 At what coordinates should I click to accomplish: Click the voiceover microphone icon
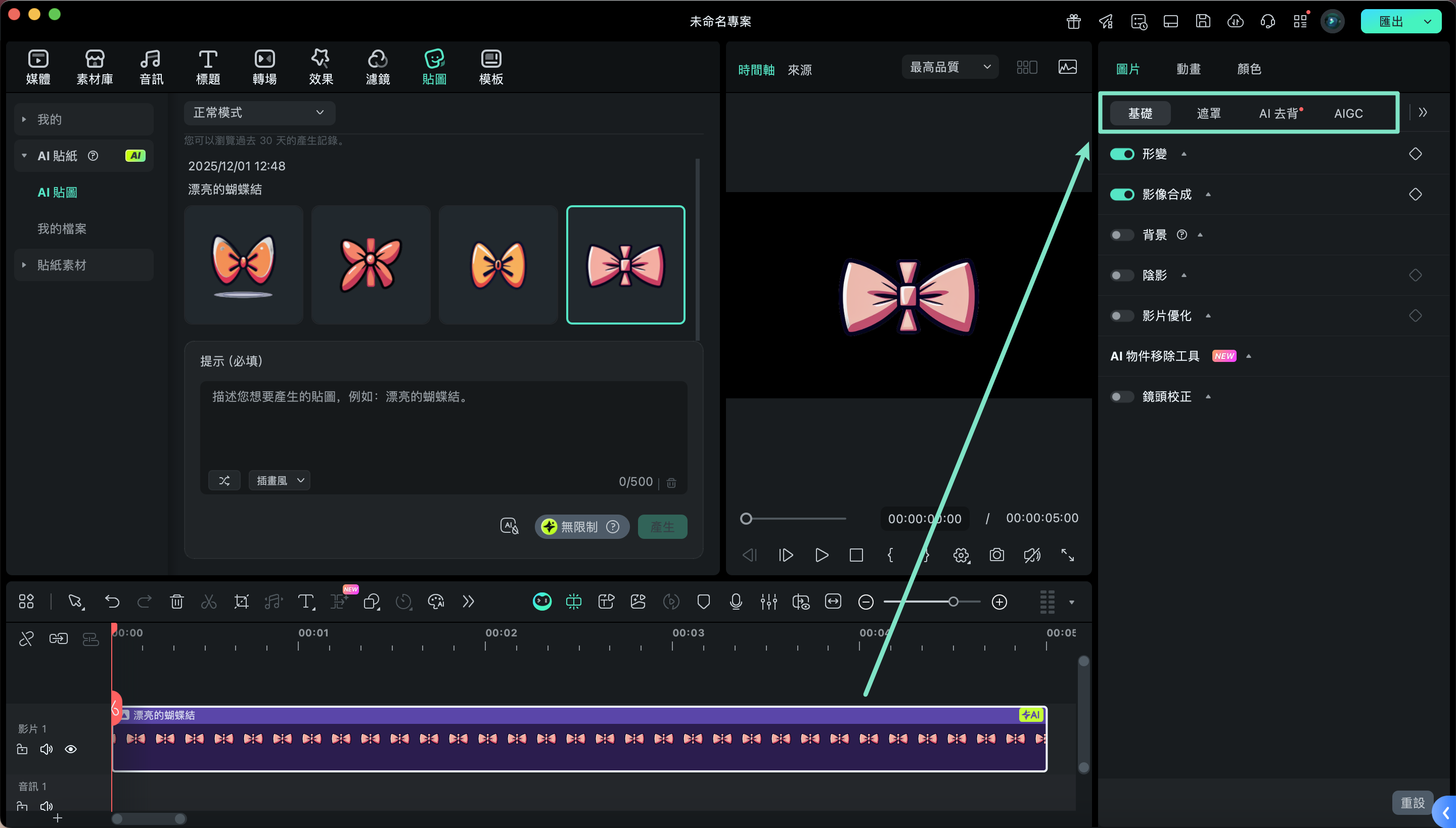(736, 602)
